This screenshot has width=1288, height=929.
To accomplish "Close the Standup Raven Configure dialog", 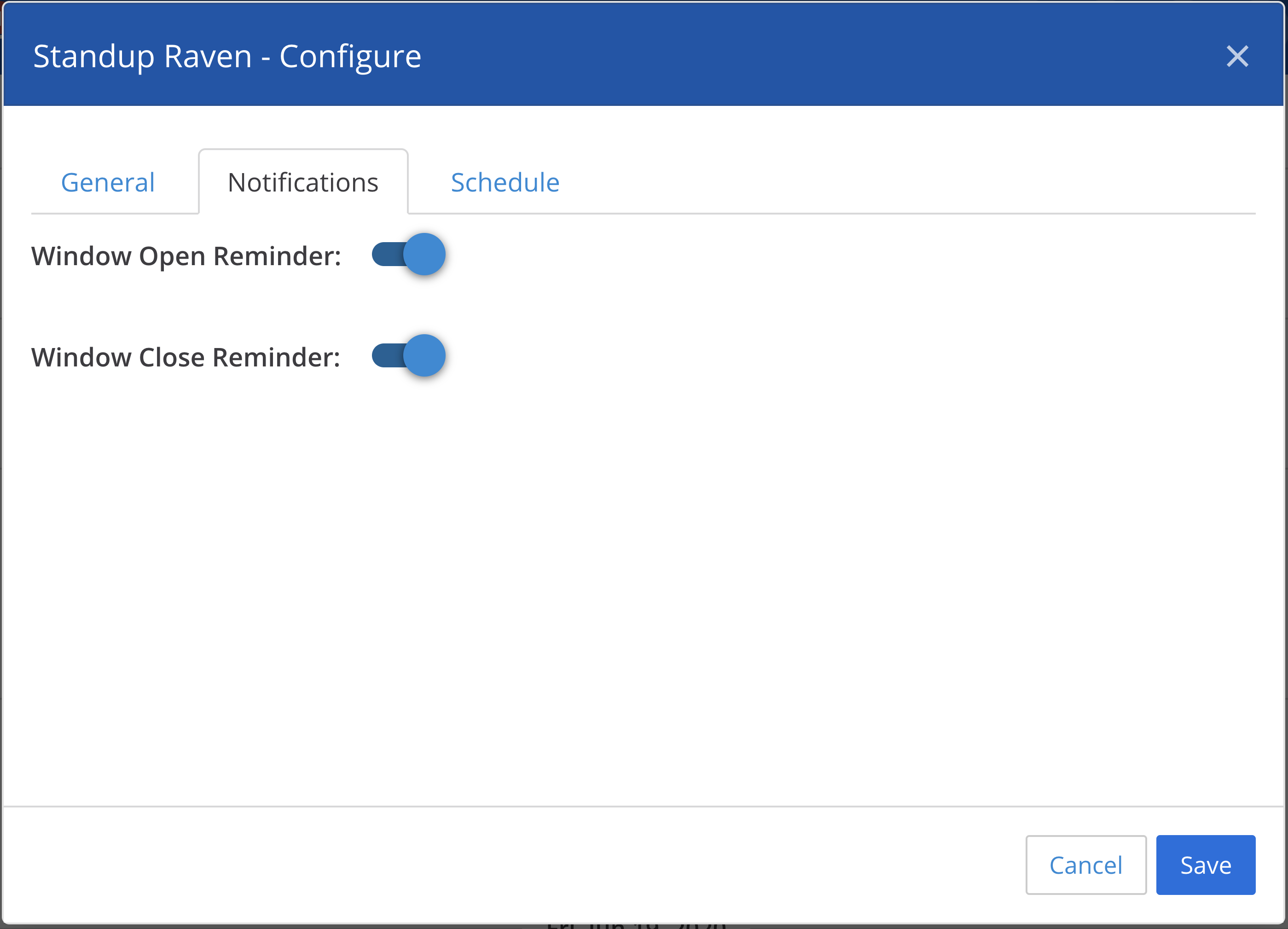I will (1237, 56).
